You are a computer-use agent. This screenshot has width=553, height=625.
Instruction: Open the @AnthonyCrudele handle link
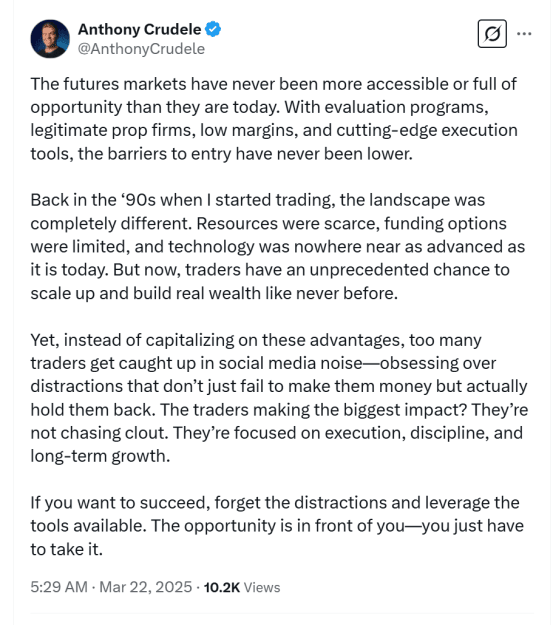point(141,49)
